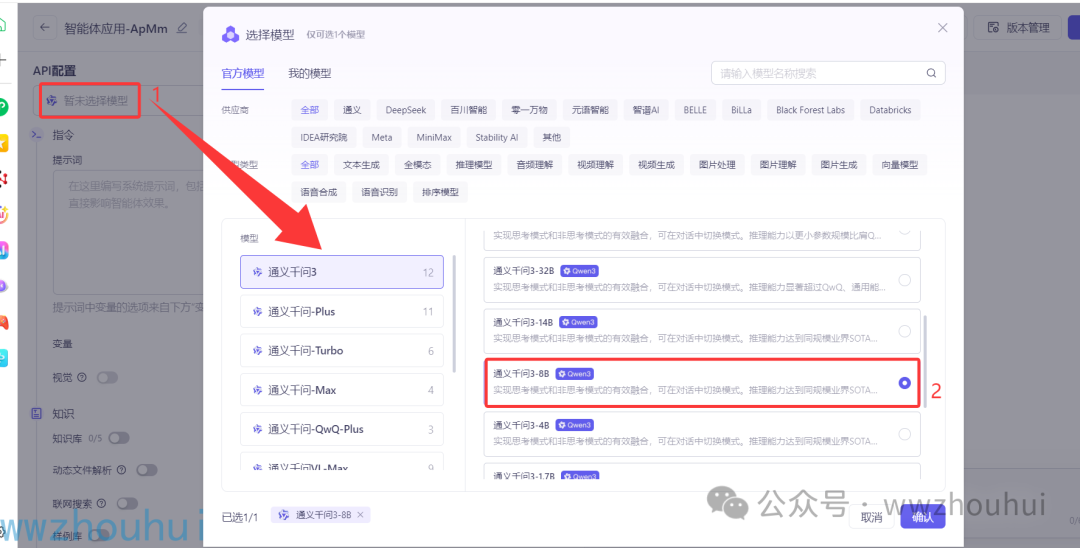Select the 通义千问3-14B radio button
The image size is (1080, 548).
[904, 331]
